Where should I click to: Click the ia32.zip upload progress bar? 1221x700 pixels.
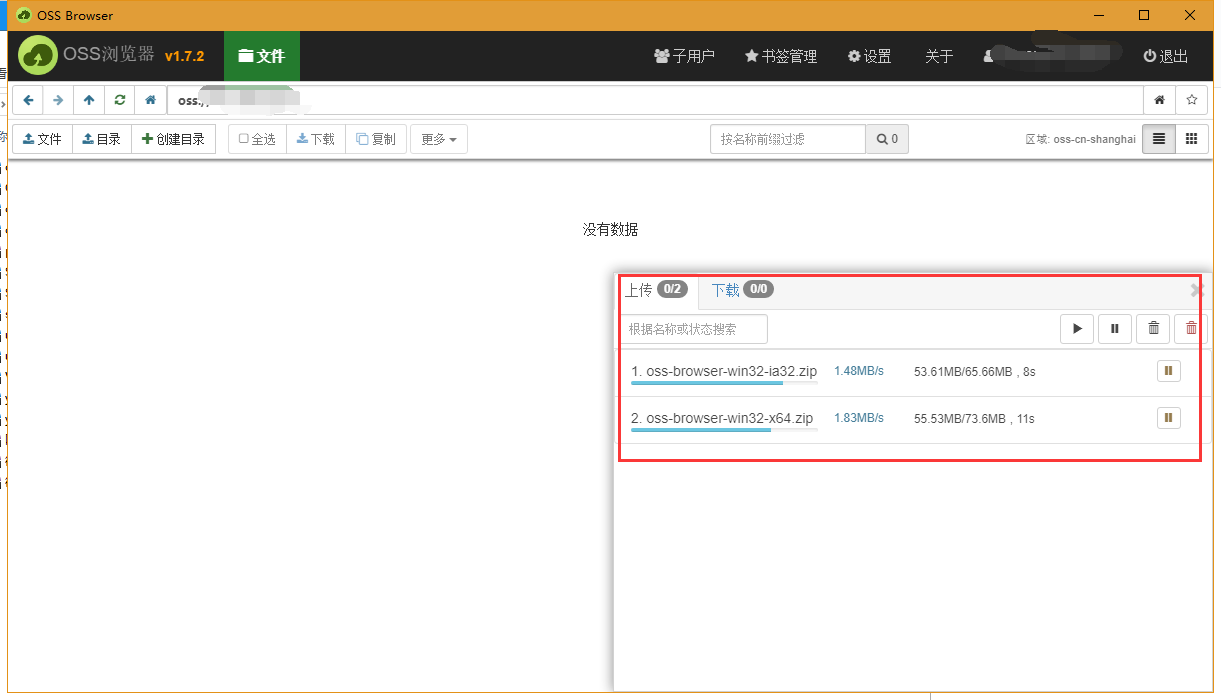(x=724, y=383)
